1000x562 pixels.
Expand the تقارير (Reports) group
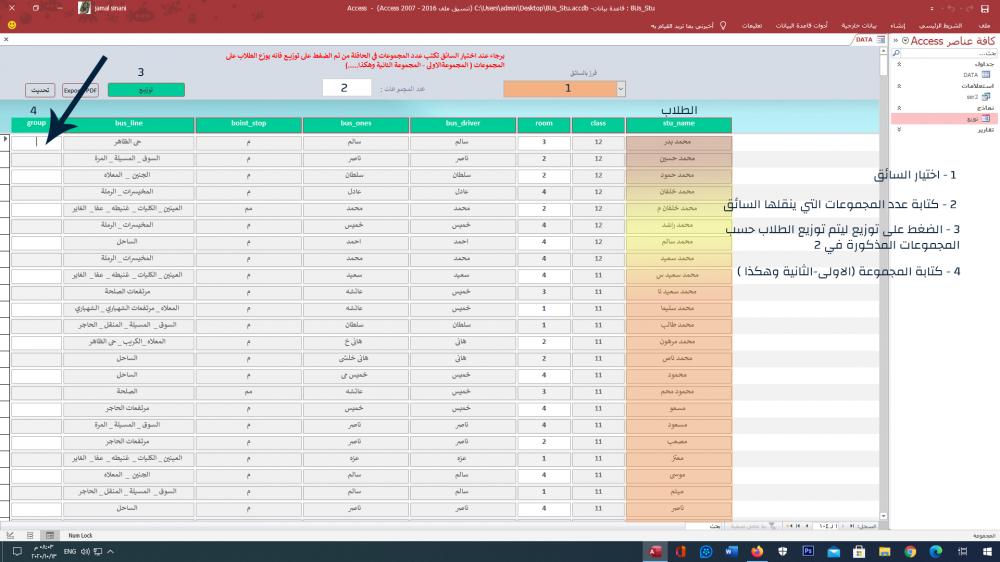point(899,129)
